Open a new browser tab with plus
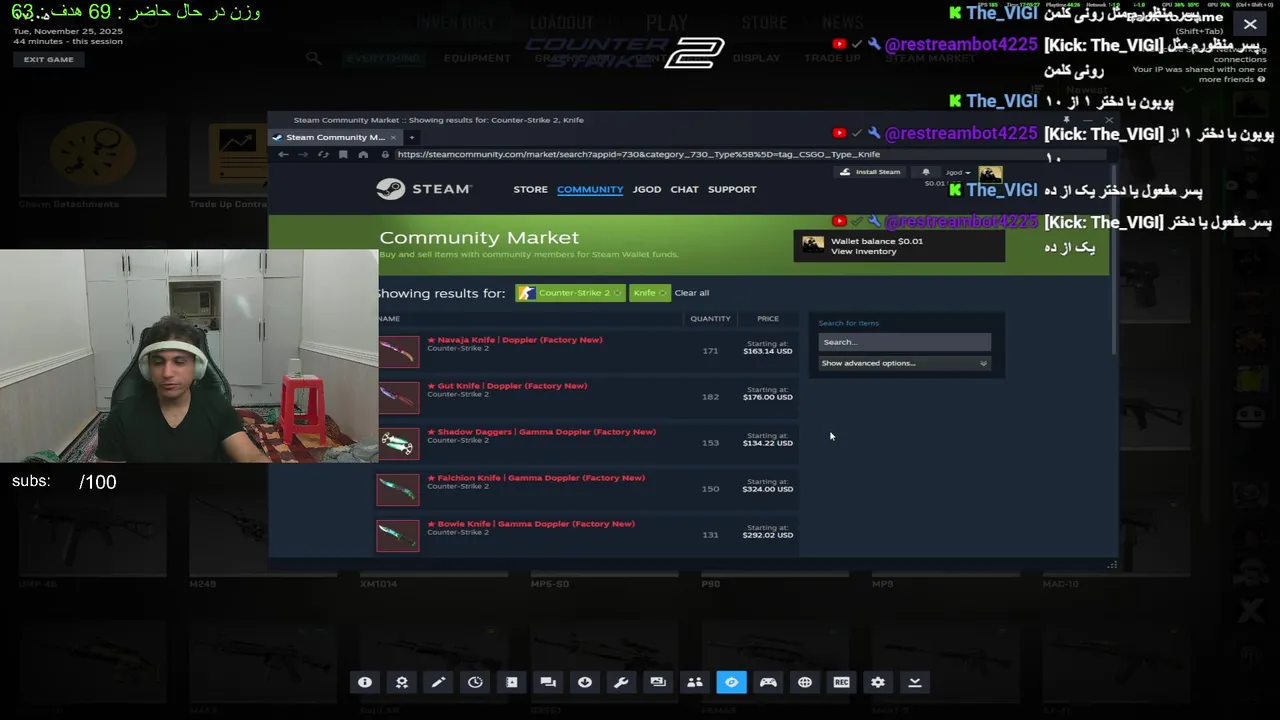The width and height of the screenshot is (1280, 720). pyautogui.click(x=411, y=137)
